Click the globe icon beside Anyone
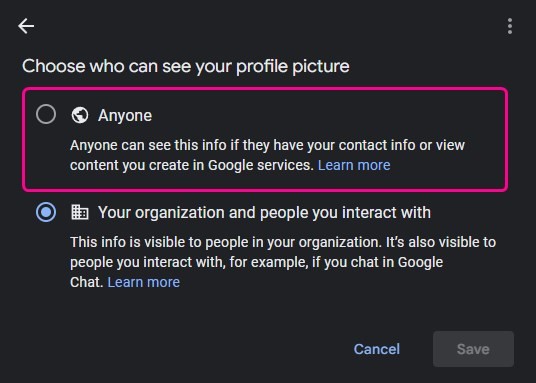The height and width of the screenshot is (383, 536). (x=80, y=115)
